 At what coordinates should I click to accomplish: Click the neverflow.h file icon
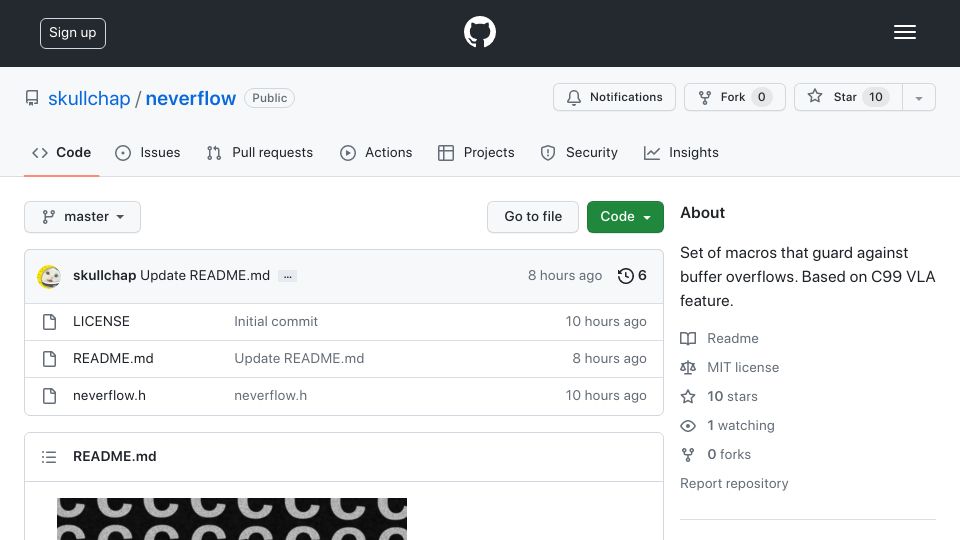tap(50, 396)
